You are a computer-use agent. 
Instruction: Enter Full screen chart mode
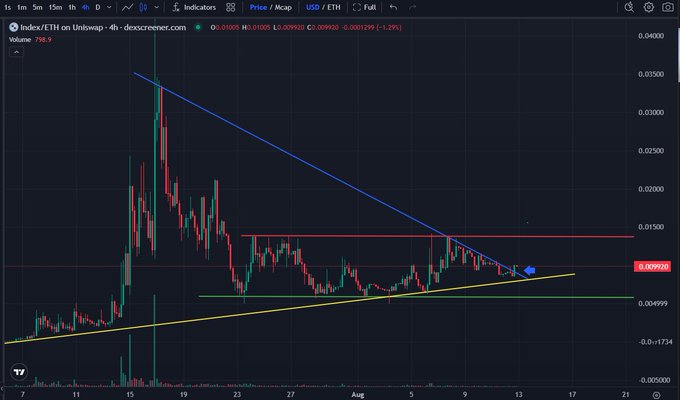[x=364, y=7]
